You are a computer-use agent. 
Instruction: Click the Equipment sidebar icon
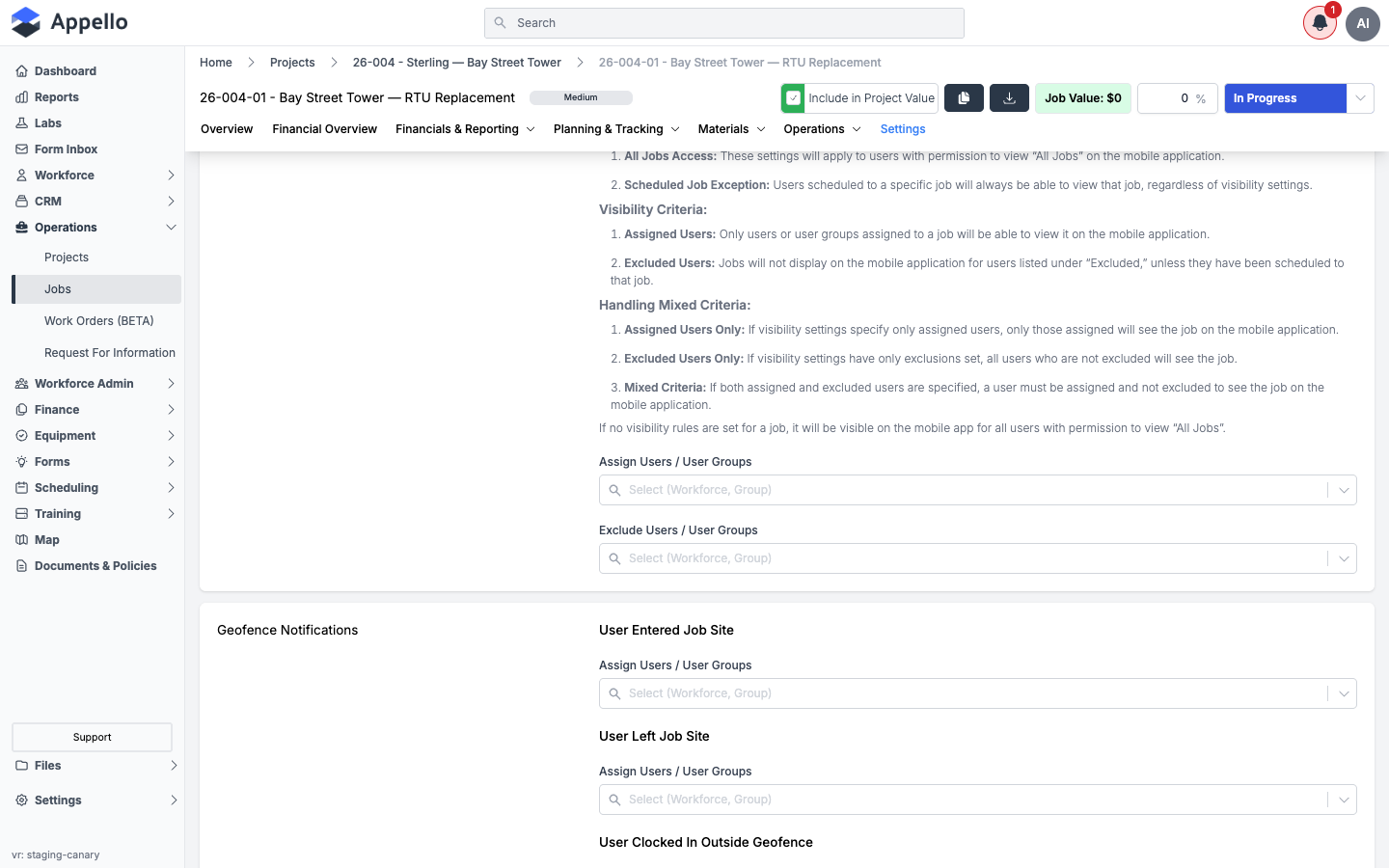[21, 436]
